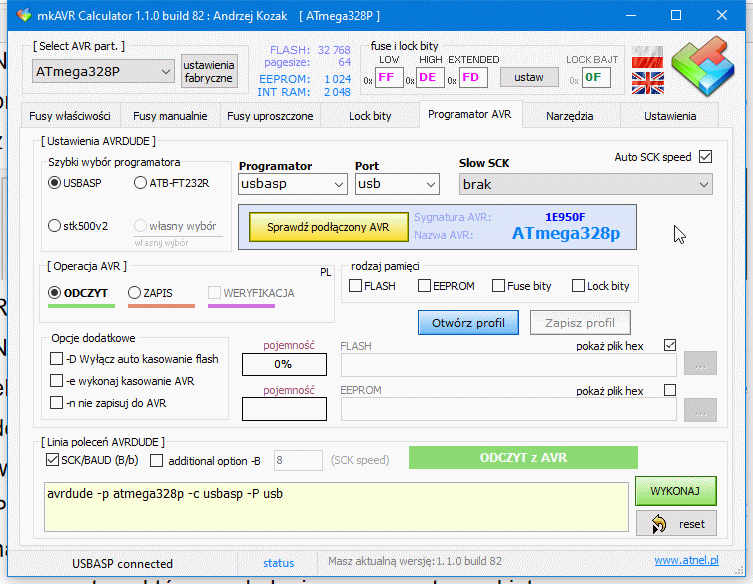Open the Slow SCK brak dropdown
The width and height of the screenshot is (753, 584).
[x=585, y=184]
